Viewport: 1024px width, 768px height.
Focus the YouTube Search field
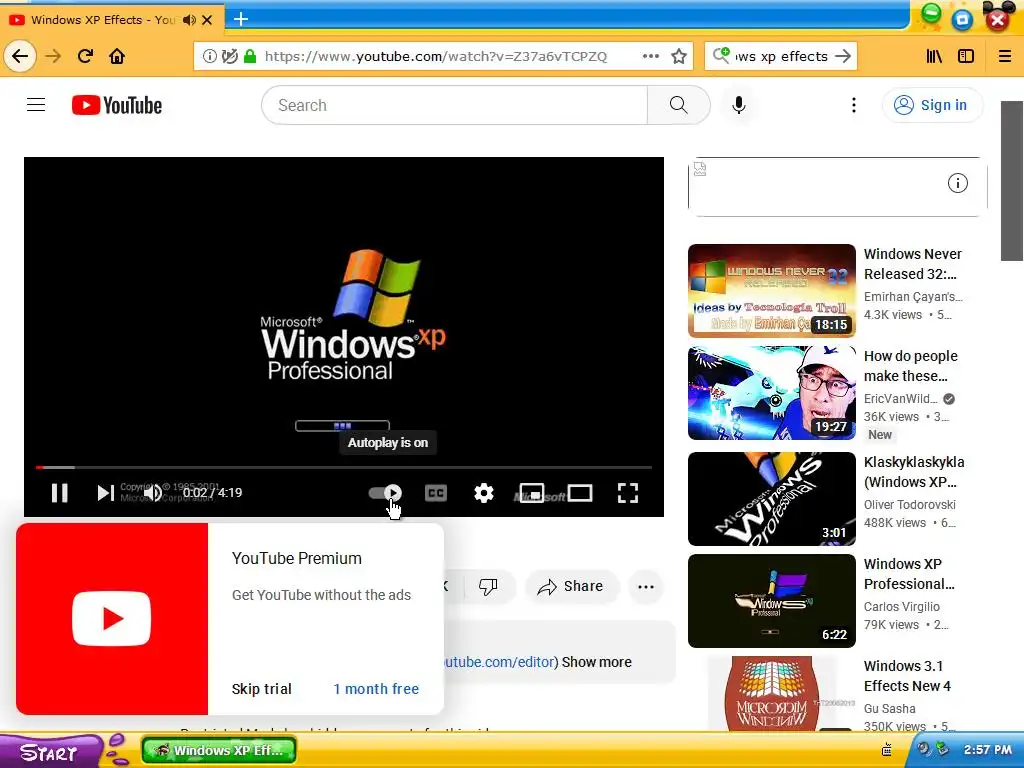[x=455, y=105]
